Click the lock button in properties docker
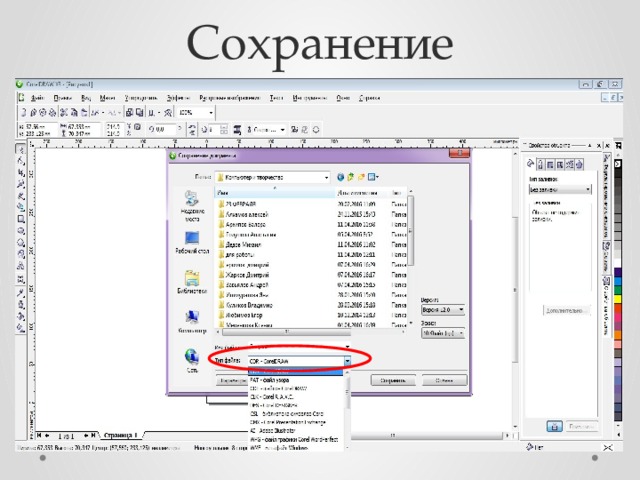This screenshot has width=640, height=480. click(554, 427)
